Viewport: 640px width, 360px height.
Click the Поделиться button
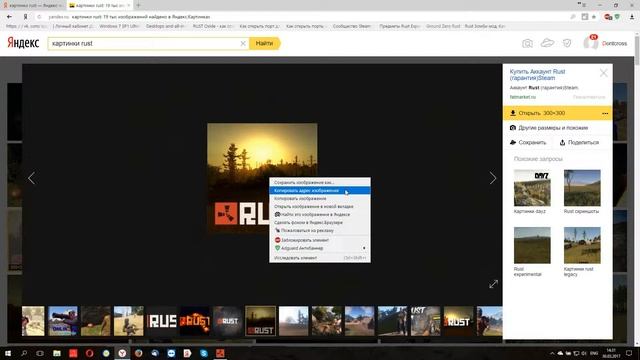coord(579,142)
